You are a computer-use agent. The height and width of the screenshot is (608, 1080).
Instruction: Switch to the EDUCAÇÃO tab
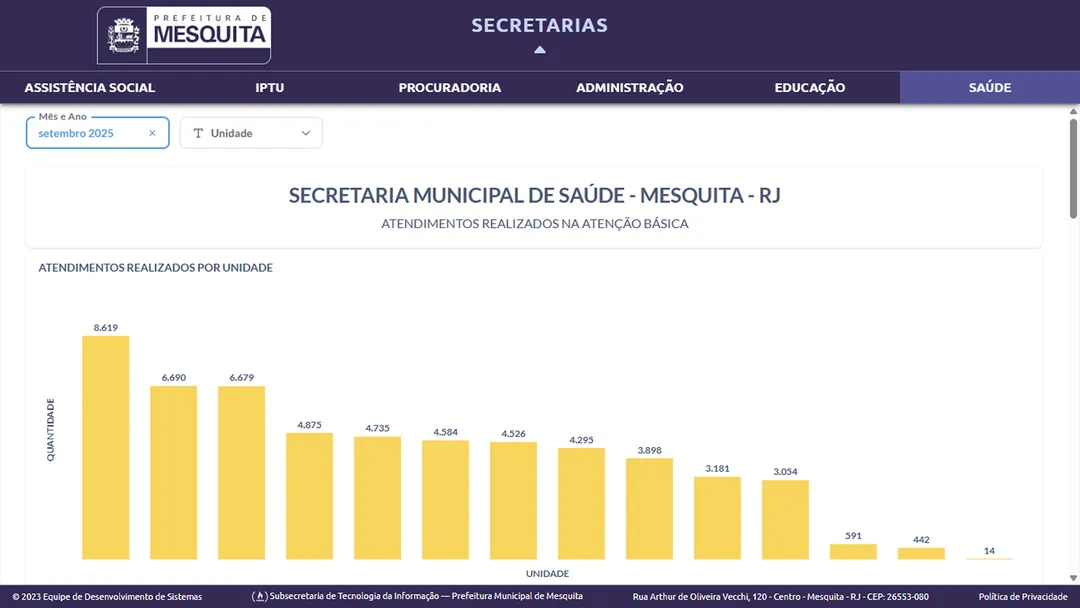(809, 87)
